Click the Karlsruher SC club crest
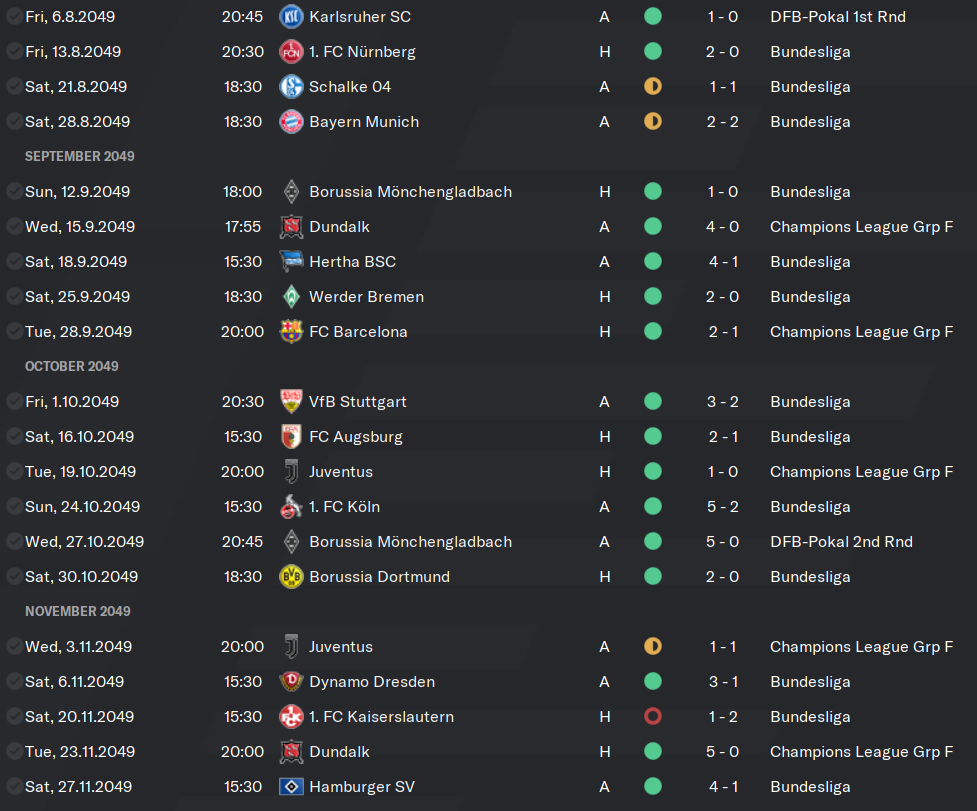This screenshot has height=811, width=977. [291, 17]
